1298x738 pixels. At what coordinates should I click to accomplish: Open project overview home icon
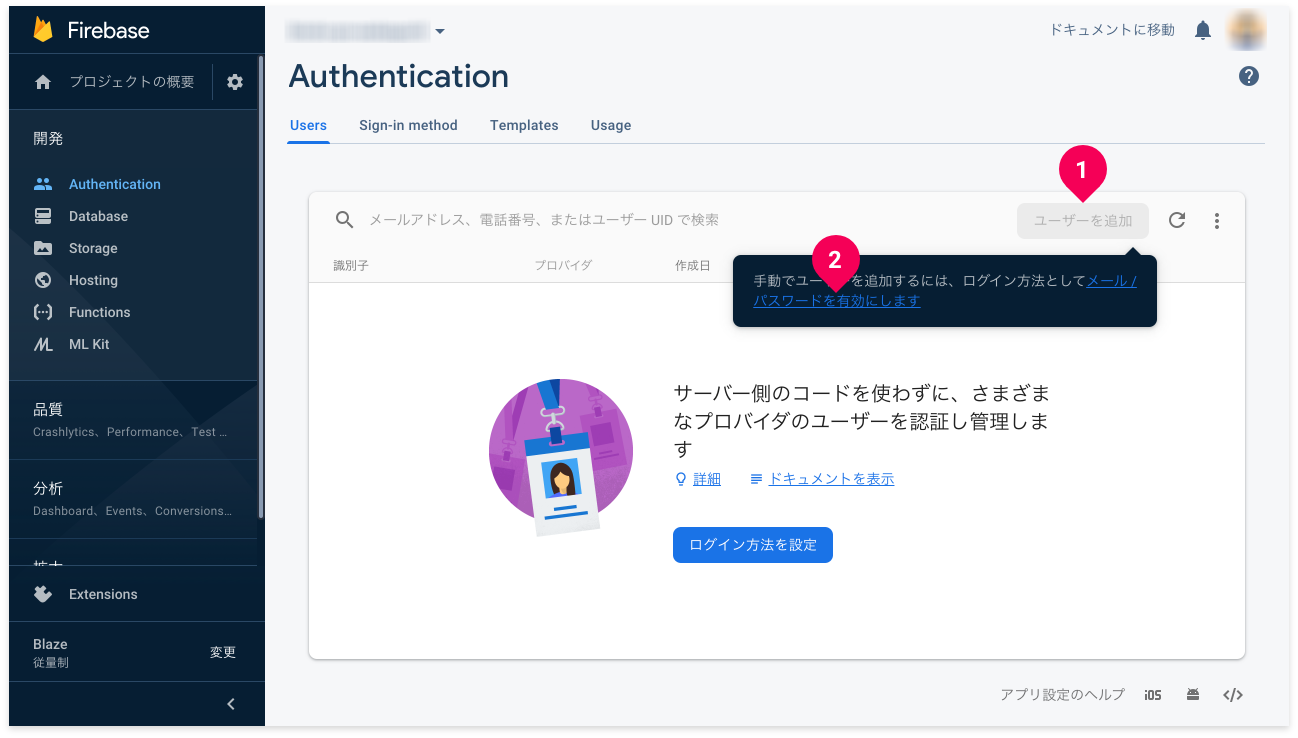pyautogui.click(x=43, y=82)
